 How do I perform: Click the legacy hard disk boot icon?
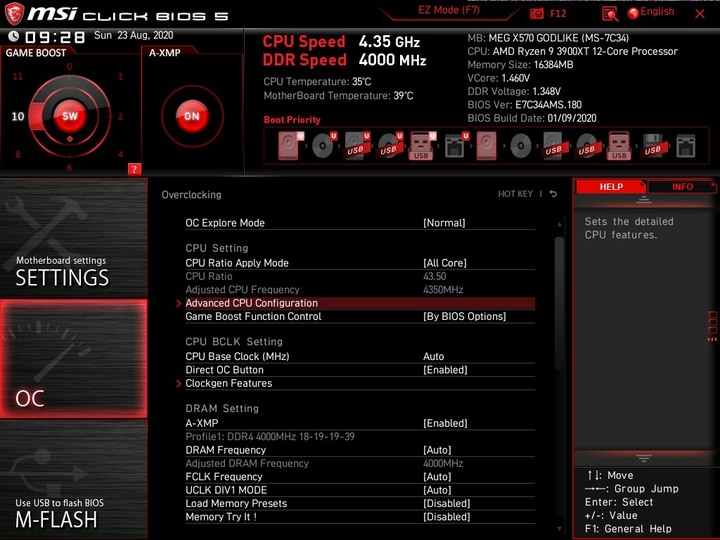click(x=486, y=146)
